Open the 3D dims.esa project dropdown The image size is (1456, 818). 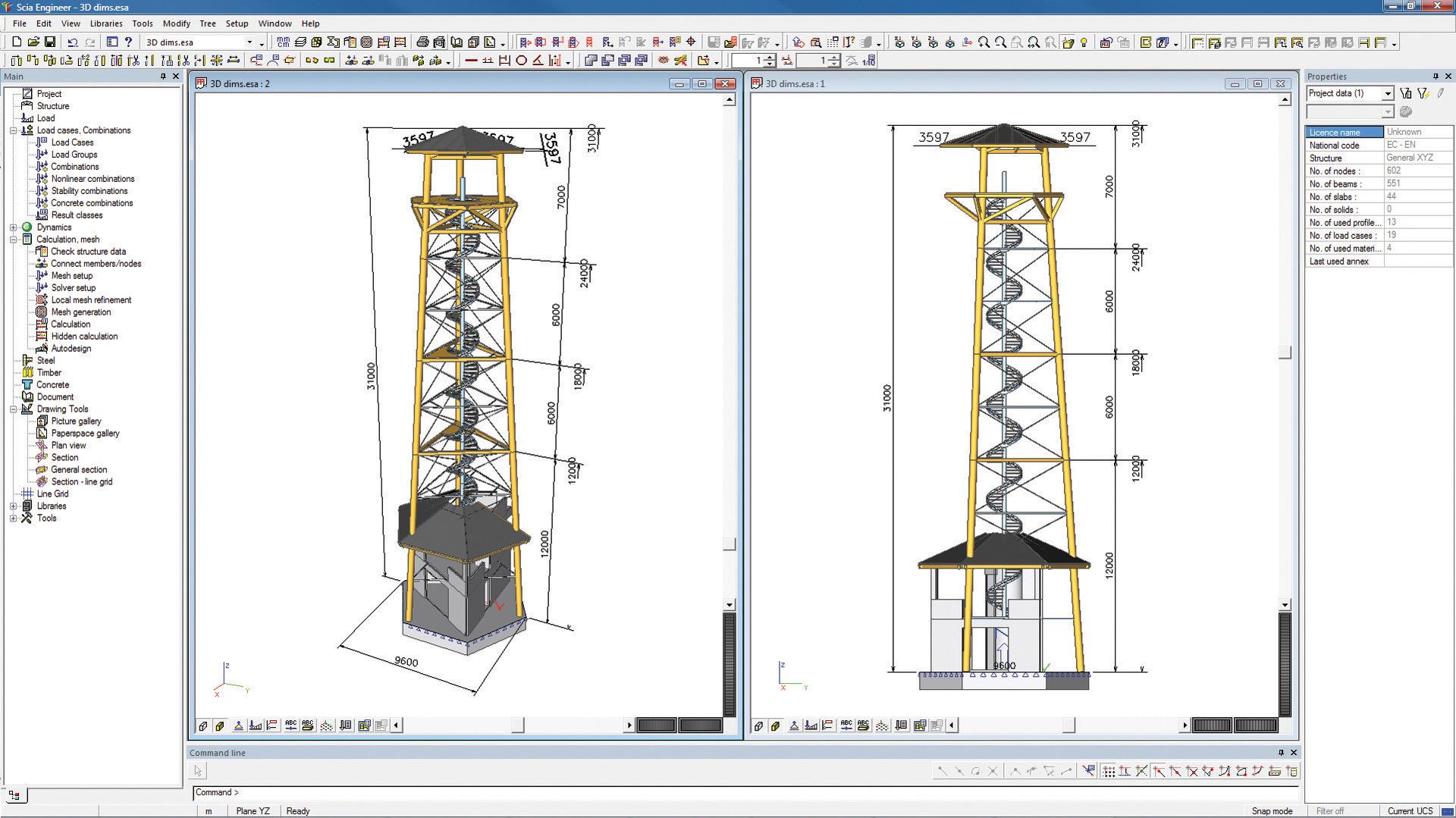[x=249, y=42]
